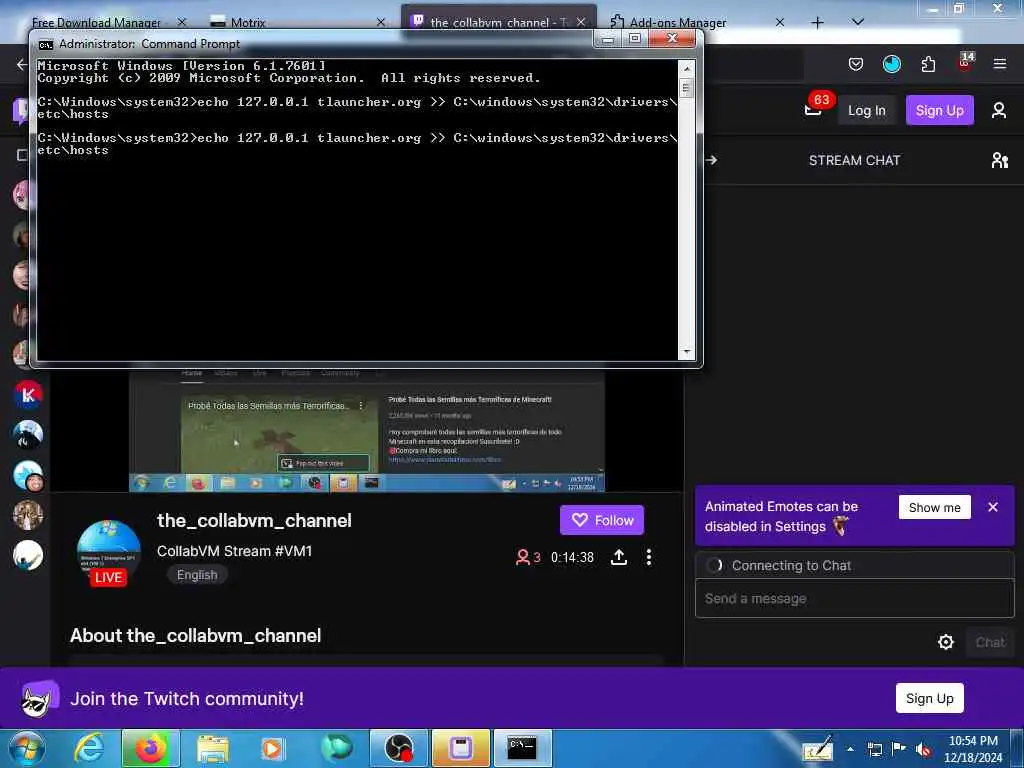The height and width of the screenshot is (768, 1024).
Task: Click the Action Center flag icon
Action: coord(899,748)
